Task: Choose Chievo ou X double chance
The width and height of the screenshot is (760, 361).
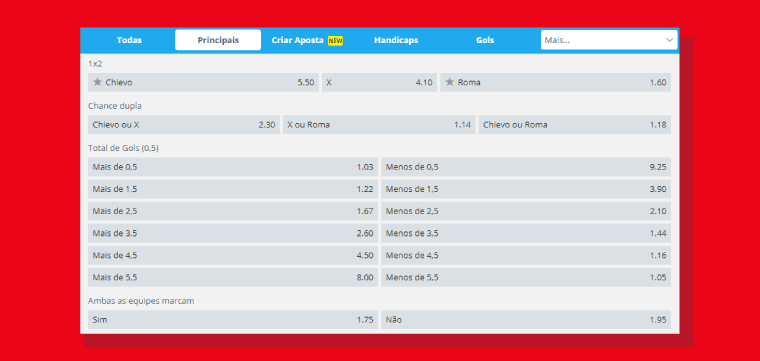Action: (184, 125)
